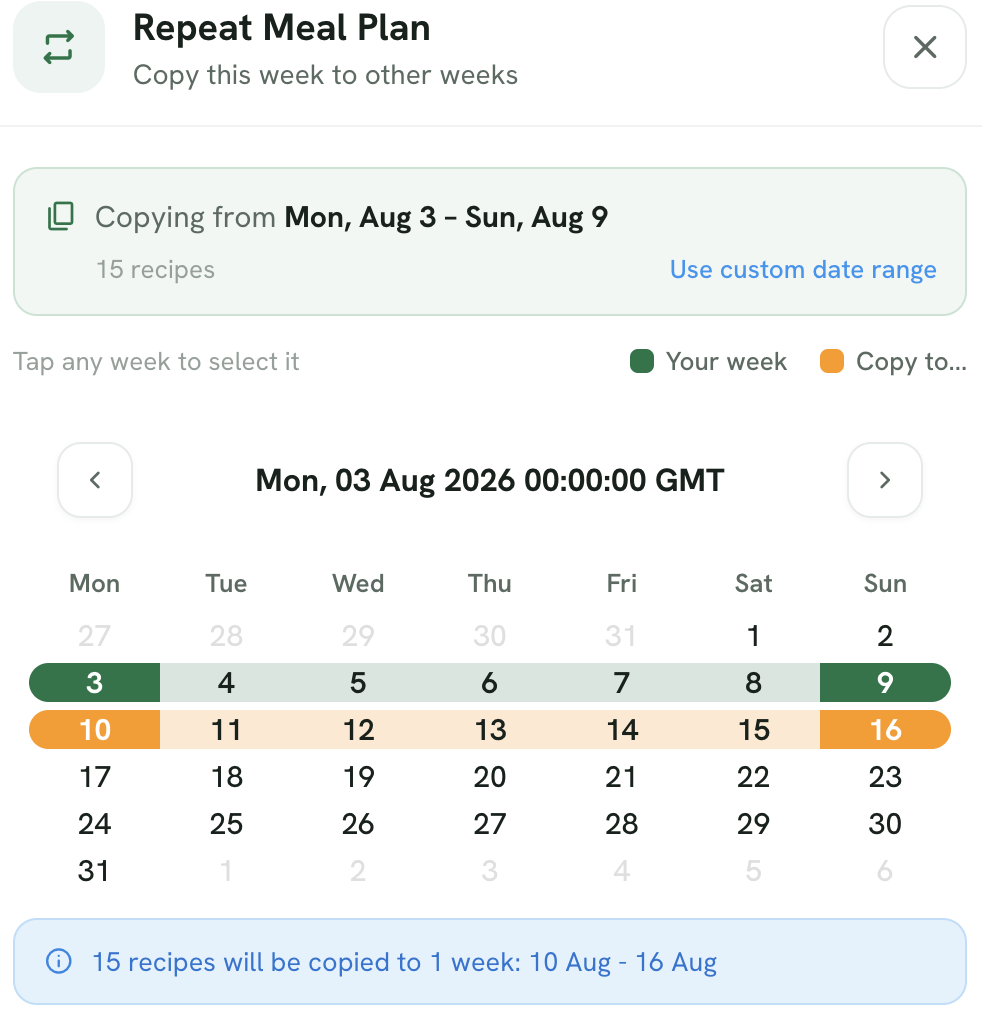This screenshot has width=982, height=1012.
Task: Select day 31 in the last row
Action: click(95, 871)
